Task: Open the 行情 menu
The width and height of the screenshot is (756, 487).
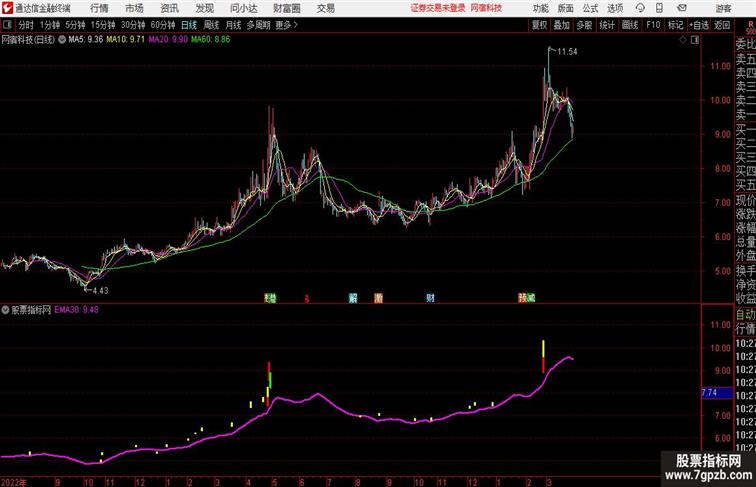Action: (99, 8)
